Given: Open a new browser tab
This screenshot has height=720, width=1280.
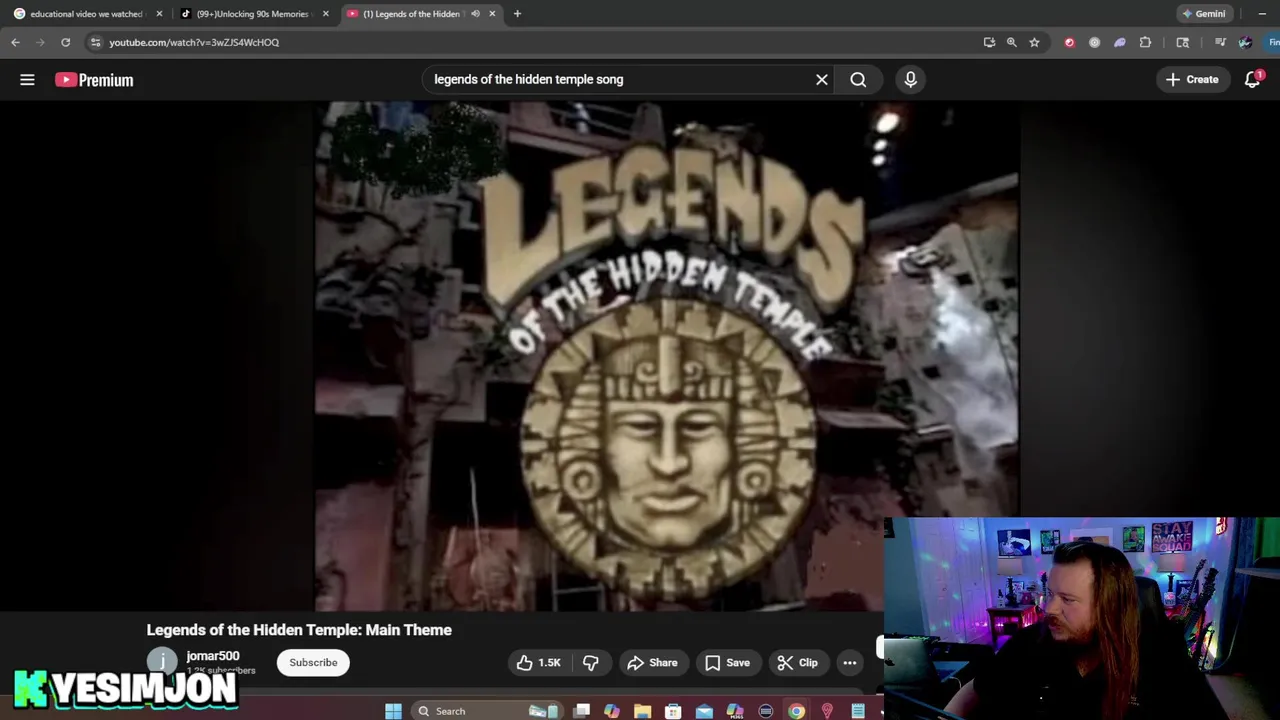Looking at the screenshot, I should point(517,14).
